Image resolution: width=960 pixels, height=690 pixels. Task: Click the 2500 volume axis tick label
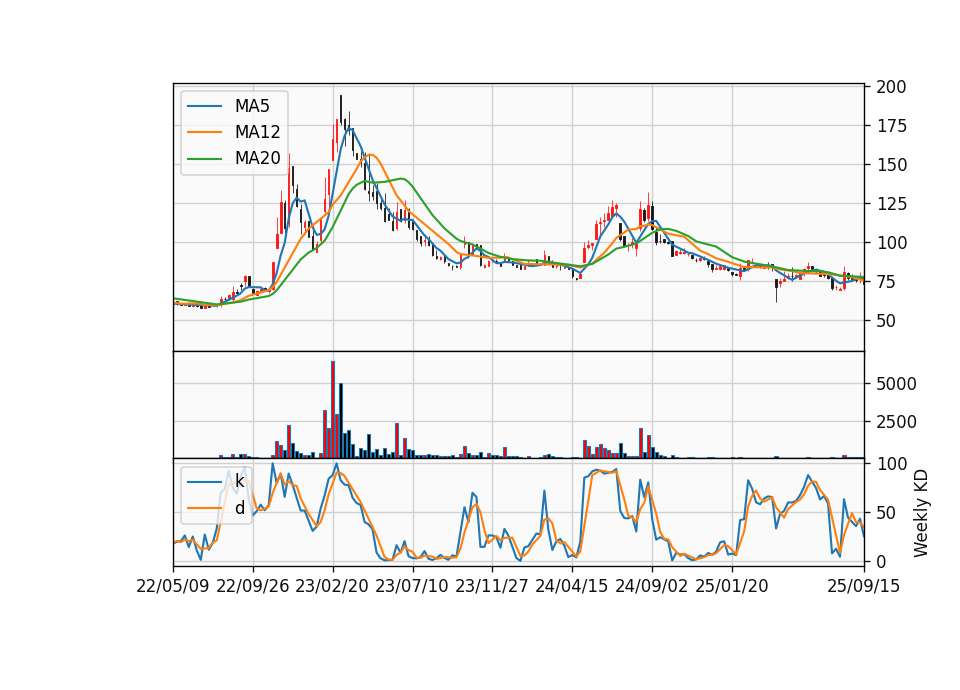pyautogui.click(x=896, y=422)
